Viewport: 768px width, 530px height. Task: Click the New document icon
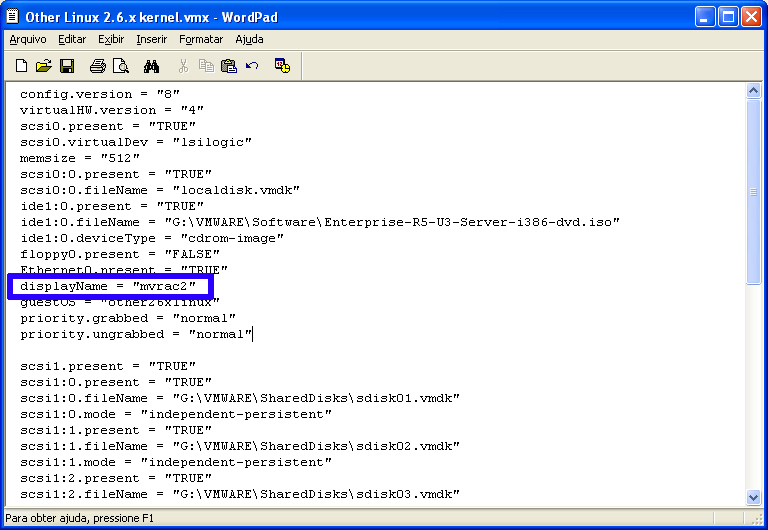[21, 67]
